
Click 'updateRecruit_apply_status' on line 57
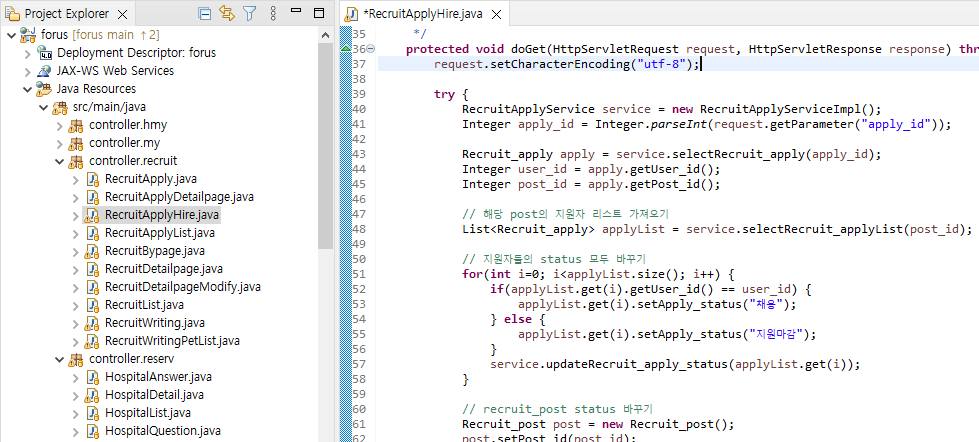pos(637,364)
